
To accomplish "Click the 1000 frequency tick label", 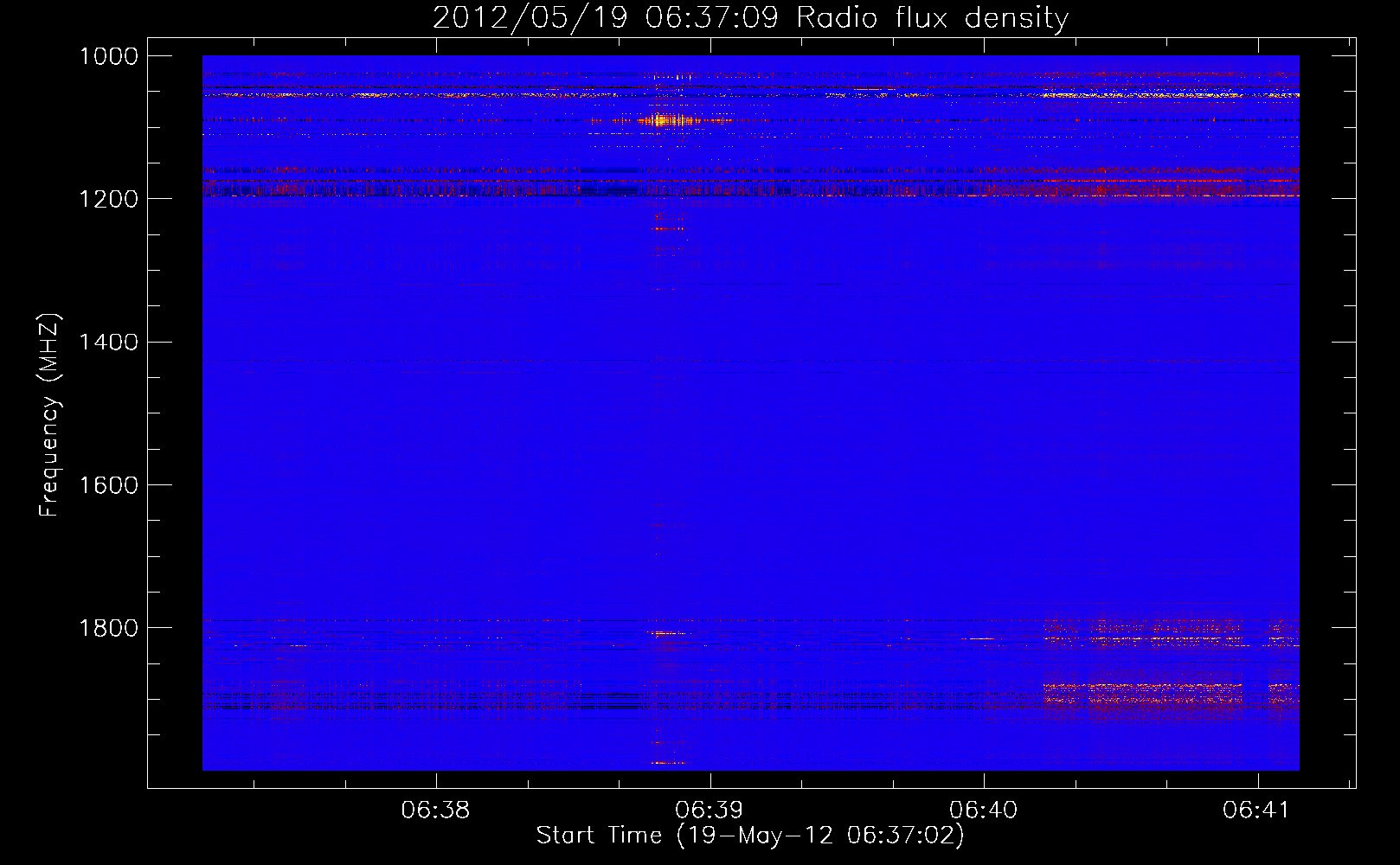I will pos(109,56).
